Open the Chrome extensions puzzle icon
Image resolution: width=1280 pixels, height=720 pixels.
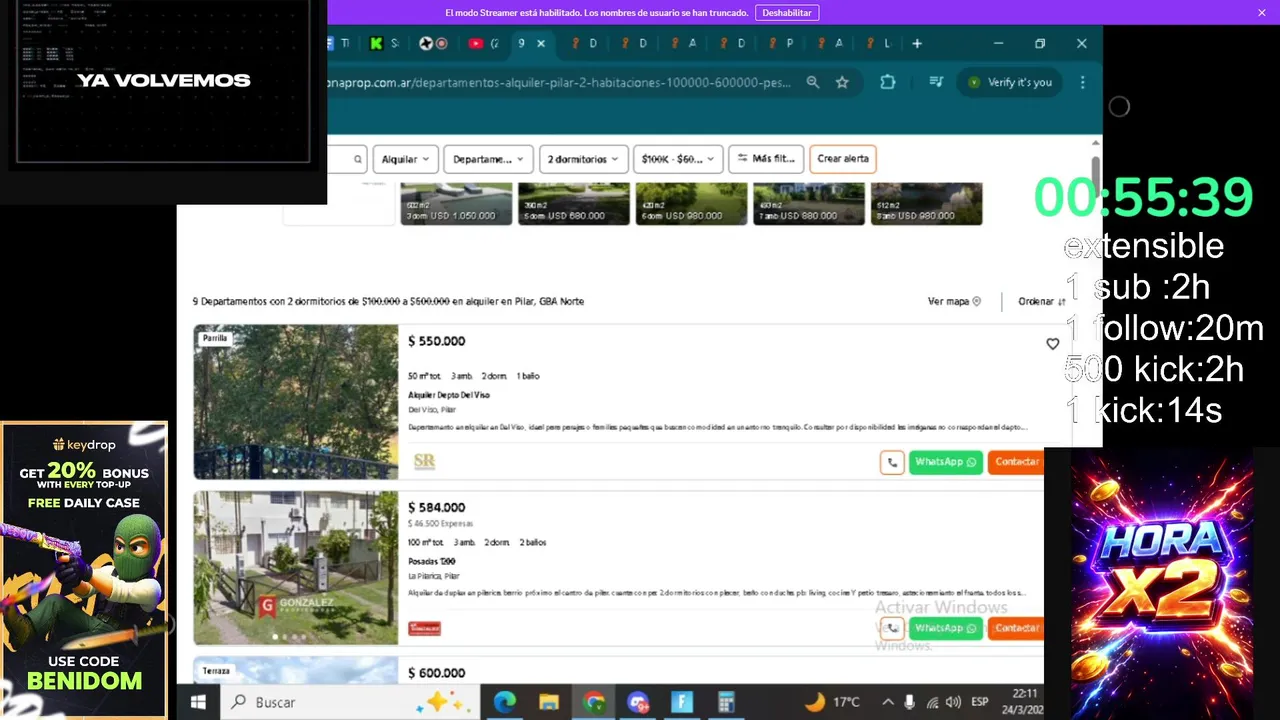pyautogui.click(x=888, y=82)
